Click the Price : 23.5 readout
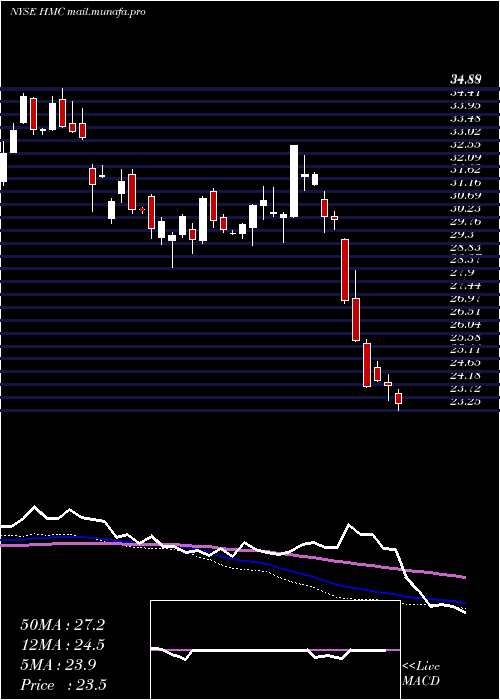 tap(63, 685)
